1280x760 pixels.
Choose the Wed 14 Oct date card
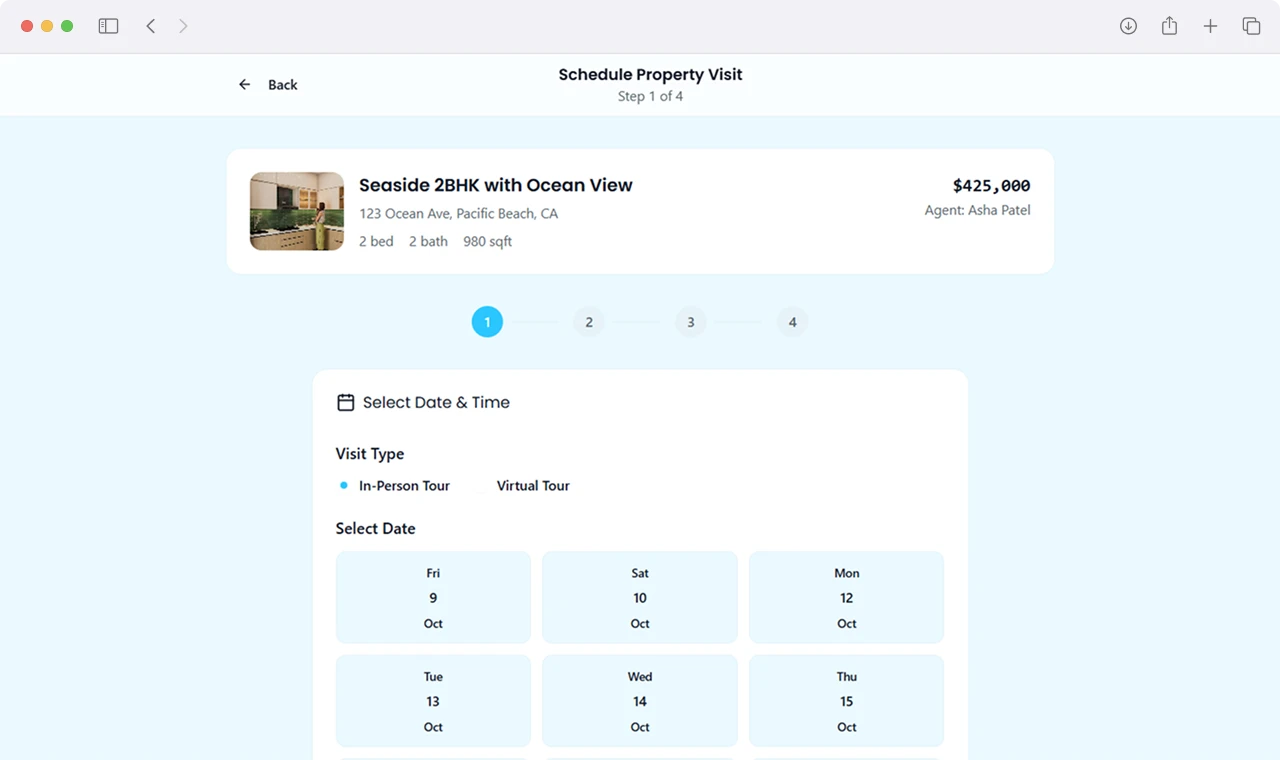coord(640,701)
